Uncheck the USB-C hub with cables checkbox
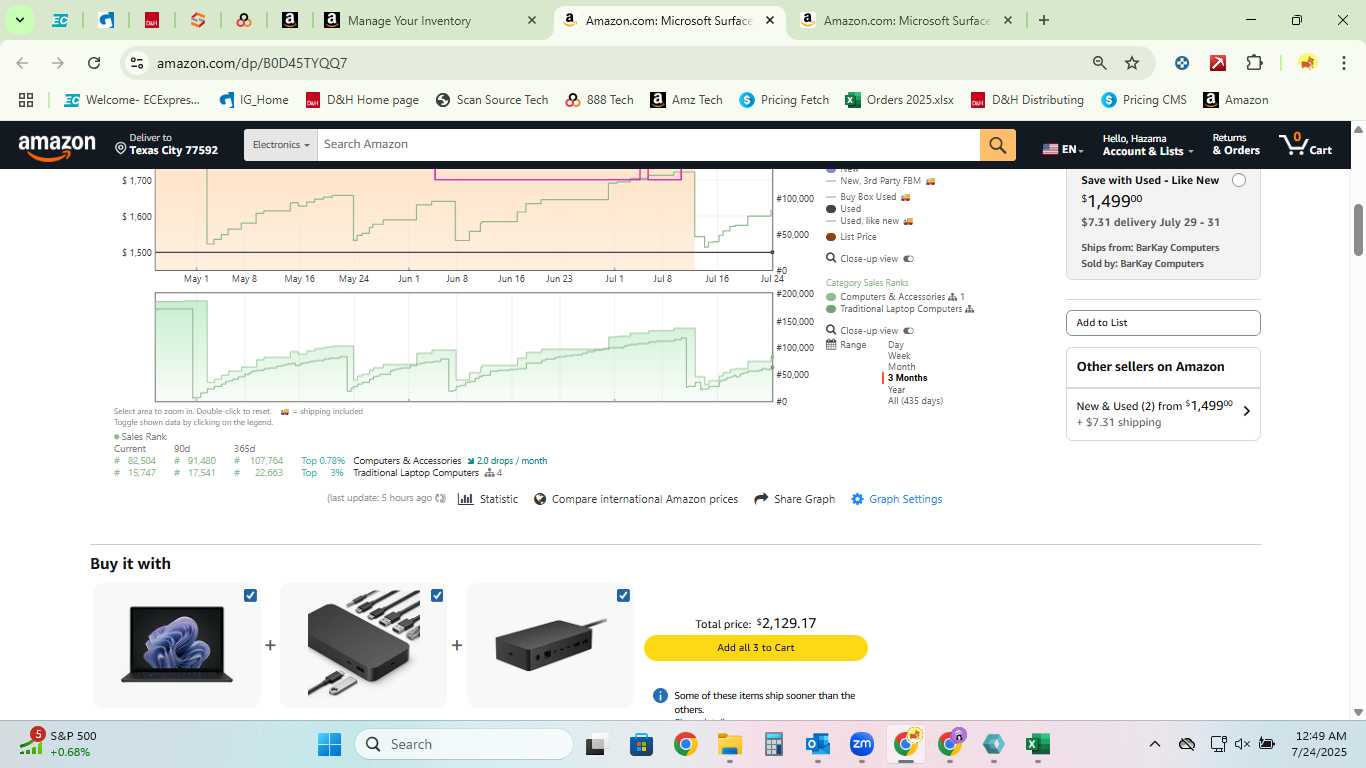The width and height of the screenshot is (1366, 768). tap(437, 595)
